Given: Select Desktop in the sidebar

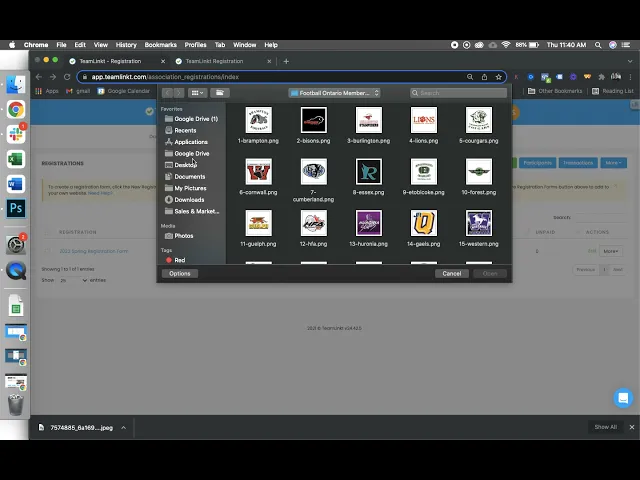Looking at the screenshot, I should pyautogui.click(x=180, y=165).
